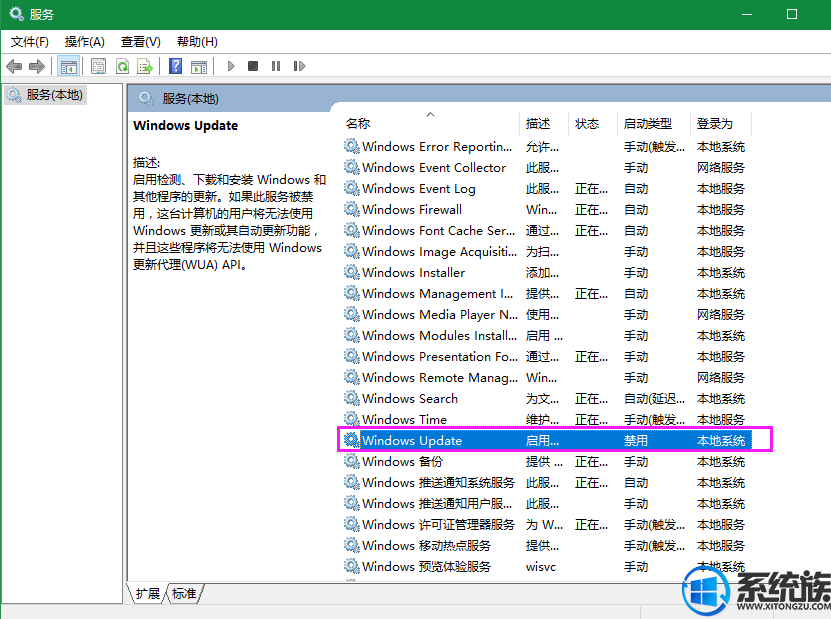Screen dimensions: 831x619
Task: Click the show/hide action pane icon
Action: [199, 66]
